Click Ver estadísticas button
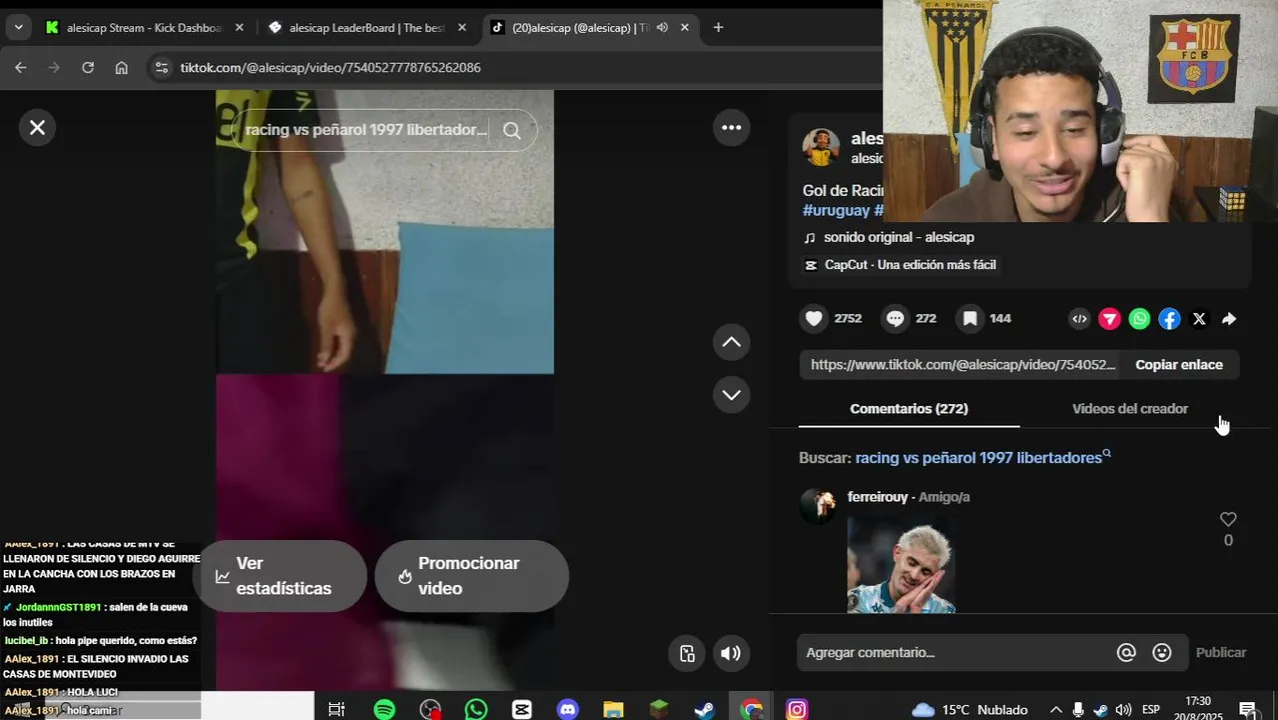Image resolution: width=1278 pixels, height=720 pixels. click(x=280, y=576)
